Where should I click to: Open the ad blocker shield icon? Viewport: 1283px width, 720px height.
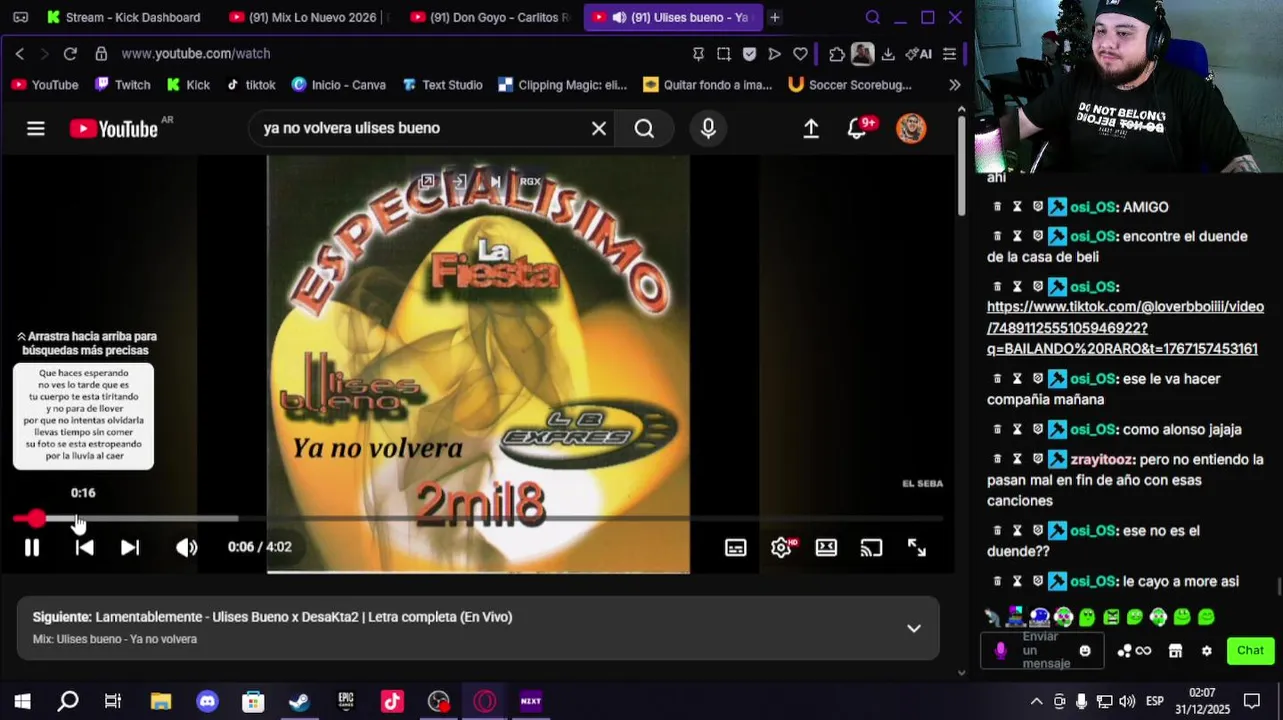tap(749, 54)
